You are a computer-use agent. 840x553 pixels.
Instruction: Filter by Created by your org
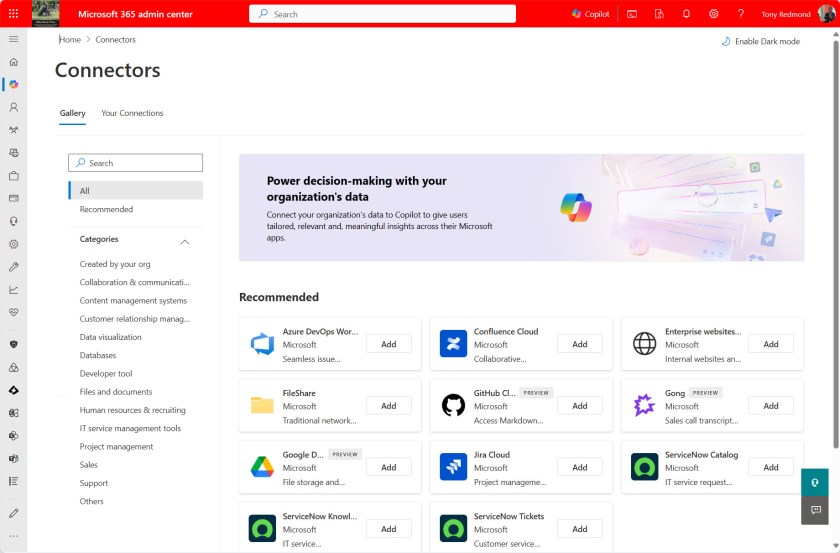point(115,264)
